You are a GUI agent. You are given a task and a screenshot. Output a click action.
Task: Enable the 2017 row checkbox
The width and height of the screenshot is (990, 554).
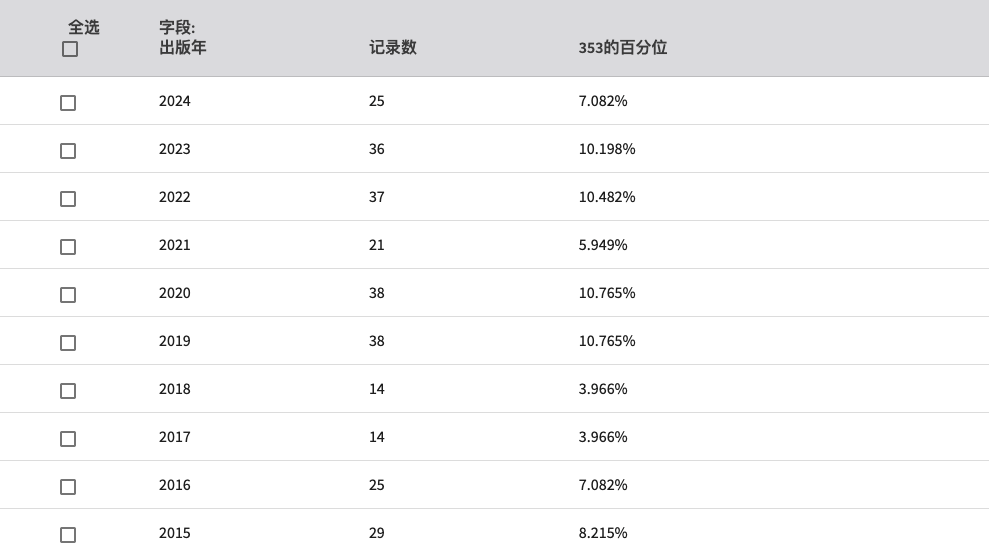pyautogui.click(x=68, y=439)
